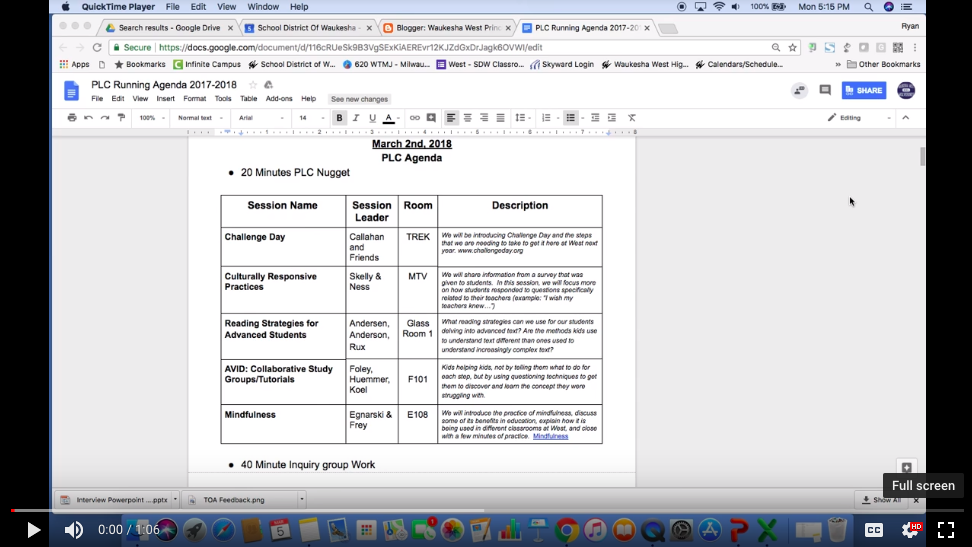Set center text alignment
The height and width of the screenshot is (547, 972).
467,118
